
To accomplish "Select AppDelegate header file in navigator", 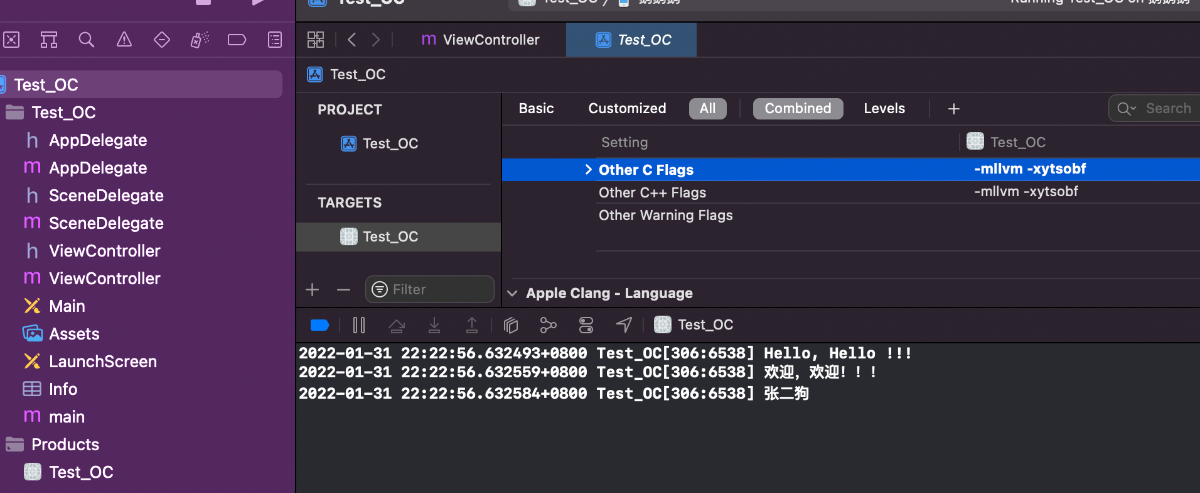I will click(97, 140).
